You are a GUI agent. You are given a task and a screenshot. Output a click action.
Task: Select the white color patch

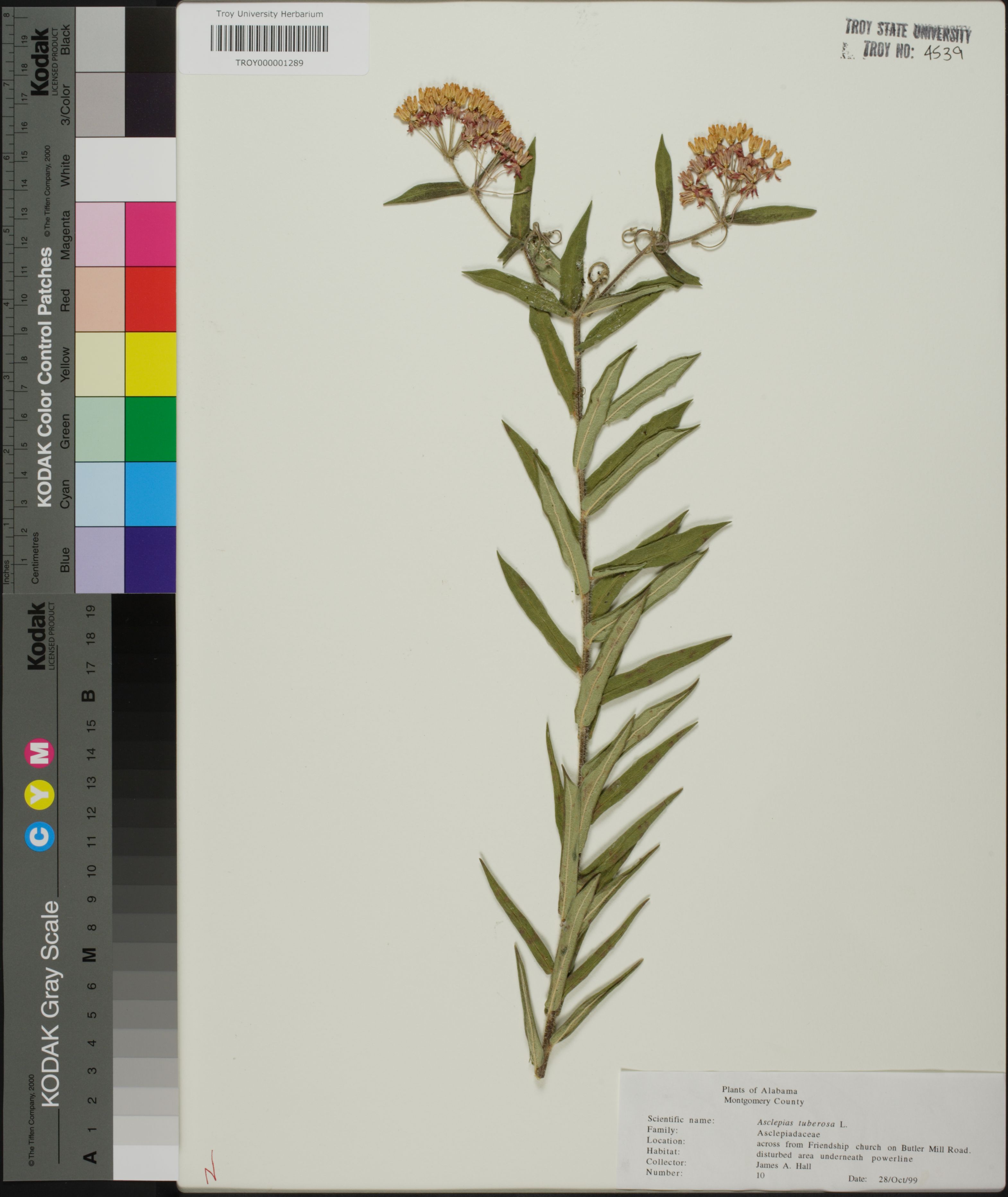click(x=125, y=169)
